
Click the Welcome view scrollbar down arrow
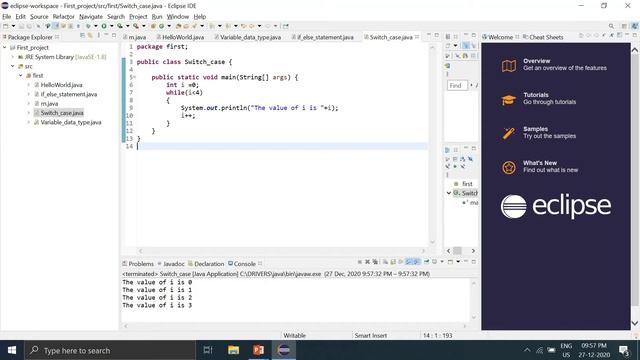(x=635, y=323)
